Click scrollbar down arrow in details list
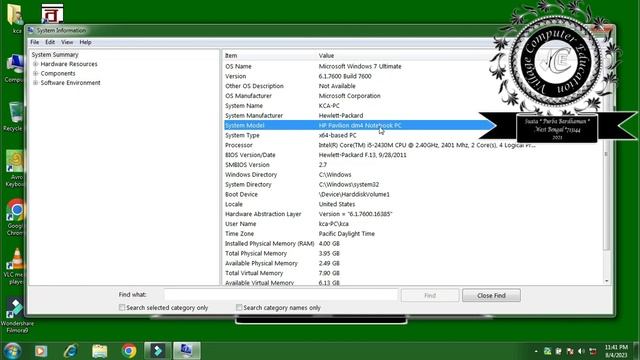 pos(607,281)
